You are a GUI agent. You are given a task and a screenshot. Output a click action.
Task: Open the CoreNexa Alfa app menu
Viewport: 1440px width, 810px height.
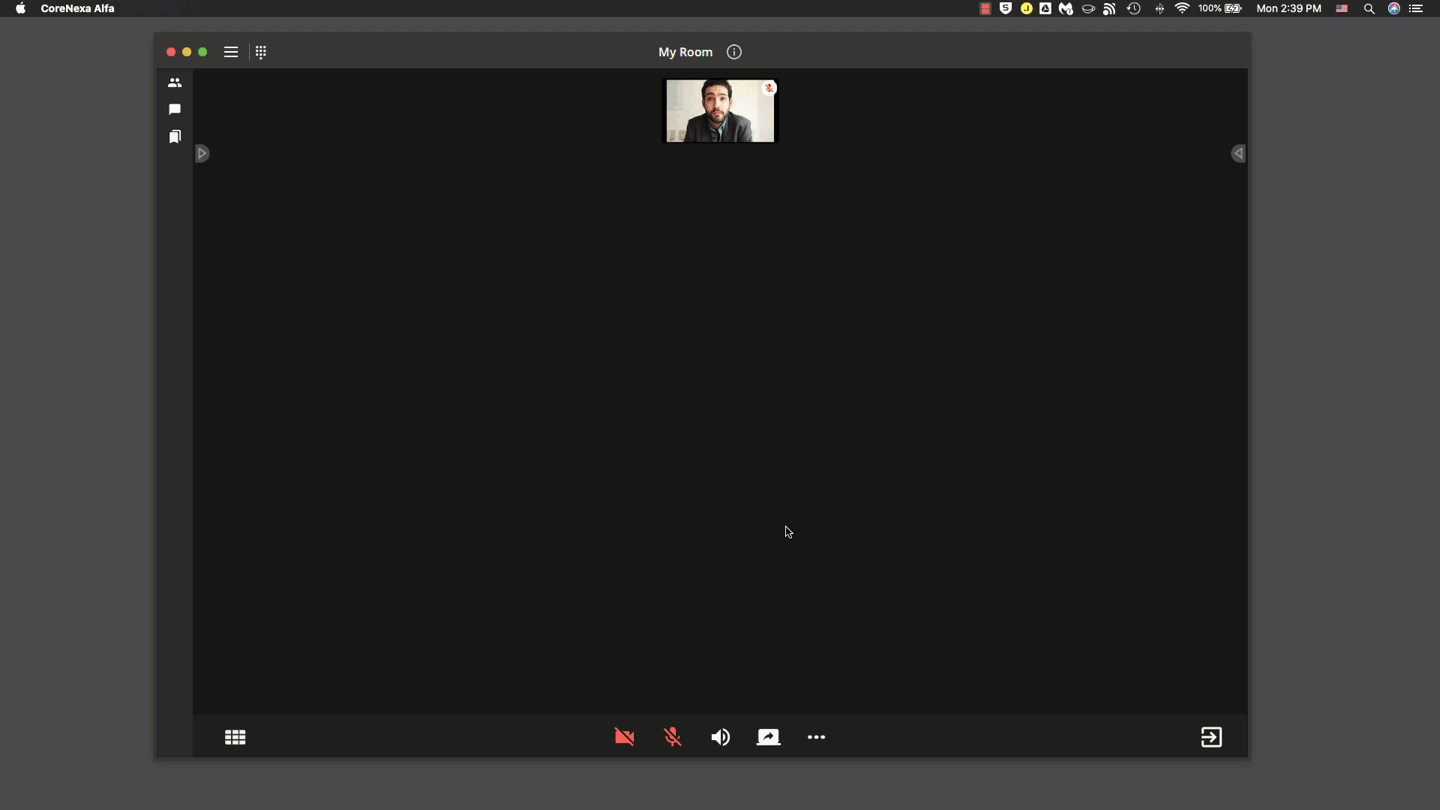coord(77,8)
